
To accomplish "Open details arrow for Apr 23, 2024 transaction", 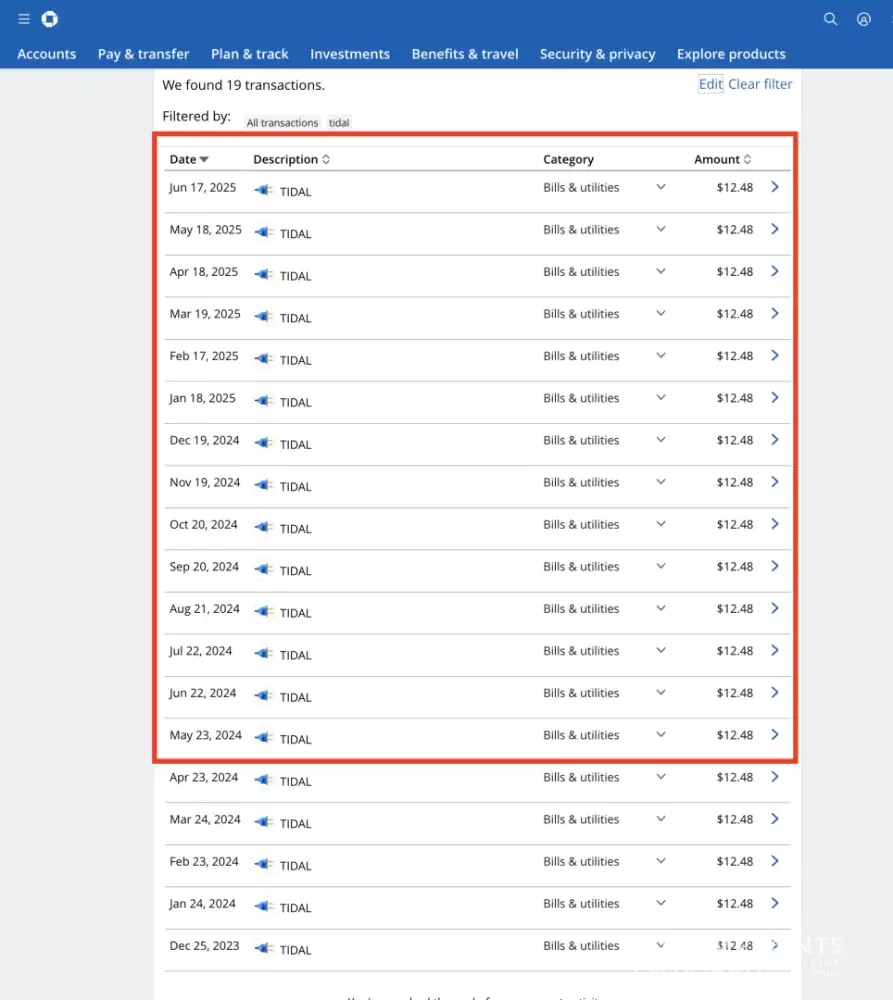I will [x=775, y=776].
